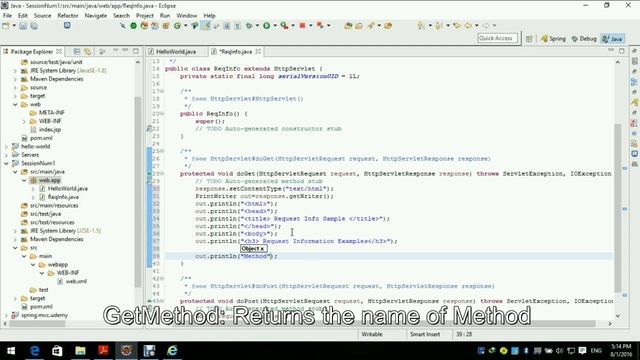640x360 pixels.
Task: Switch to the Spring perspective
Action: (553, 39)
